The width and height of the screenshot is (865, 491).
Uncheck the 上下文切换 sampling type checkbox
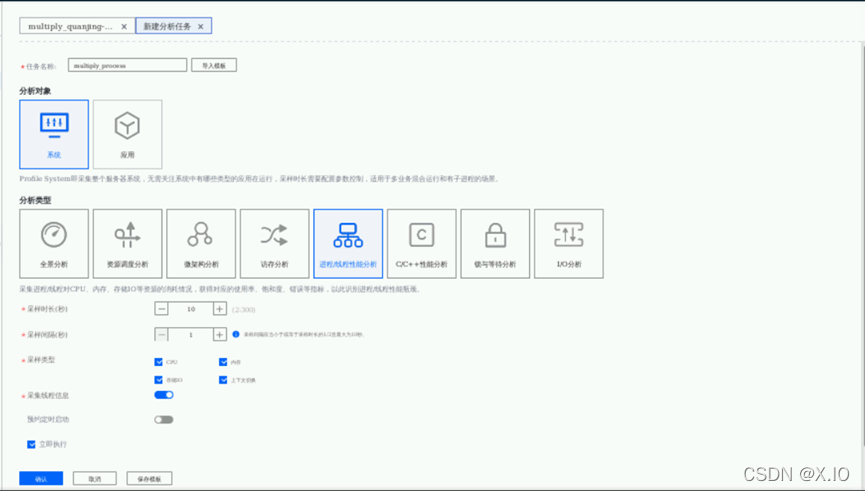coord(223,380)
